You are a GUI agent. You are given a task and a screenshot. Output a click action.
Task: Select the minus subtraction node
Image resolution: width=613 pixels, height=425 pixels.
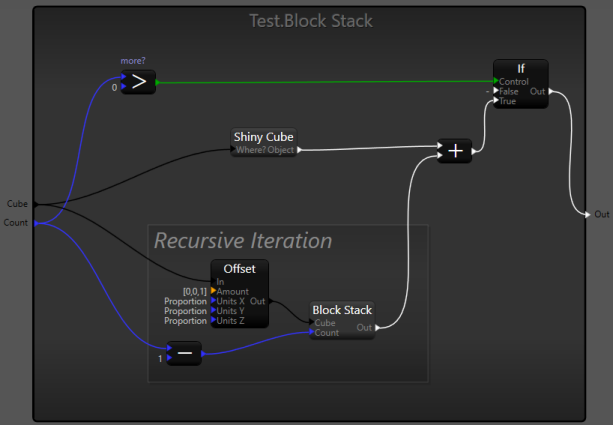coord(184,354)
